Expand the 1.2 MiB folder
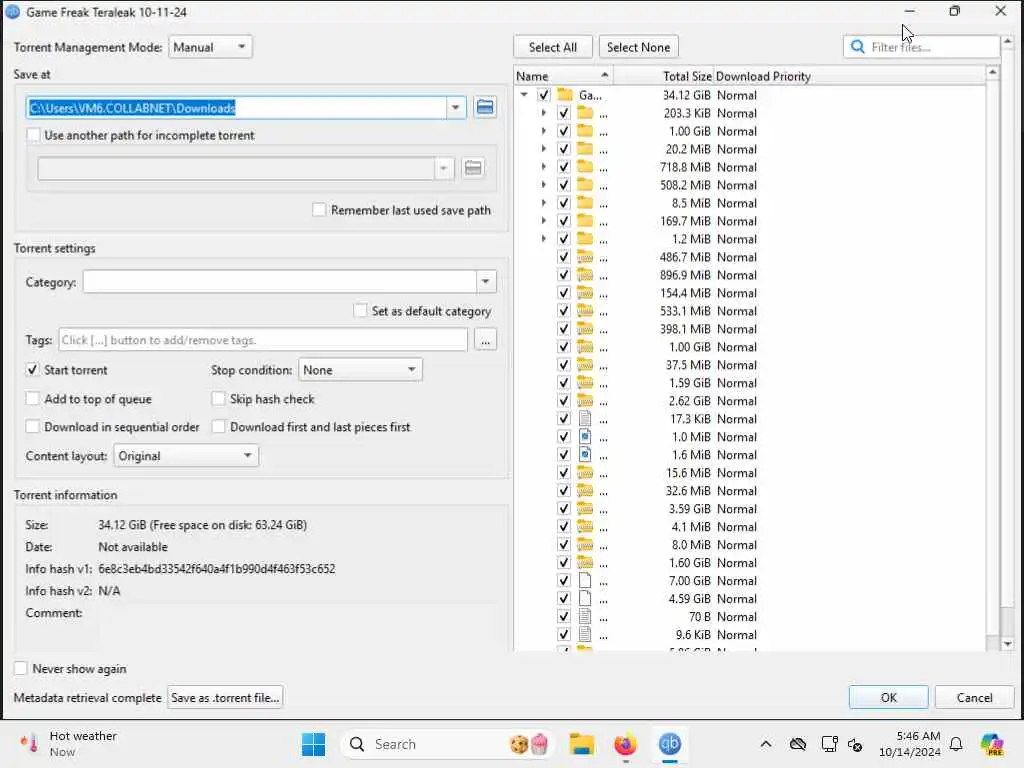Screen dimensions: 1024x768 click(543, 239)
